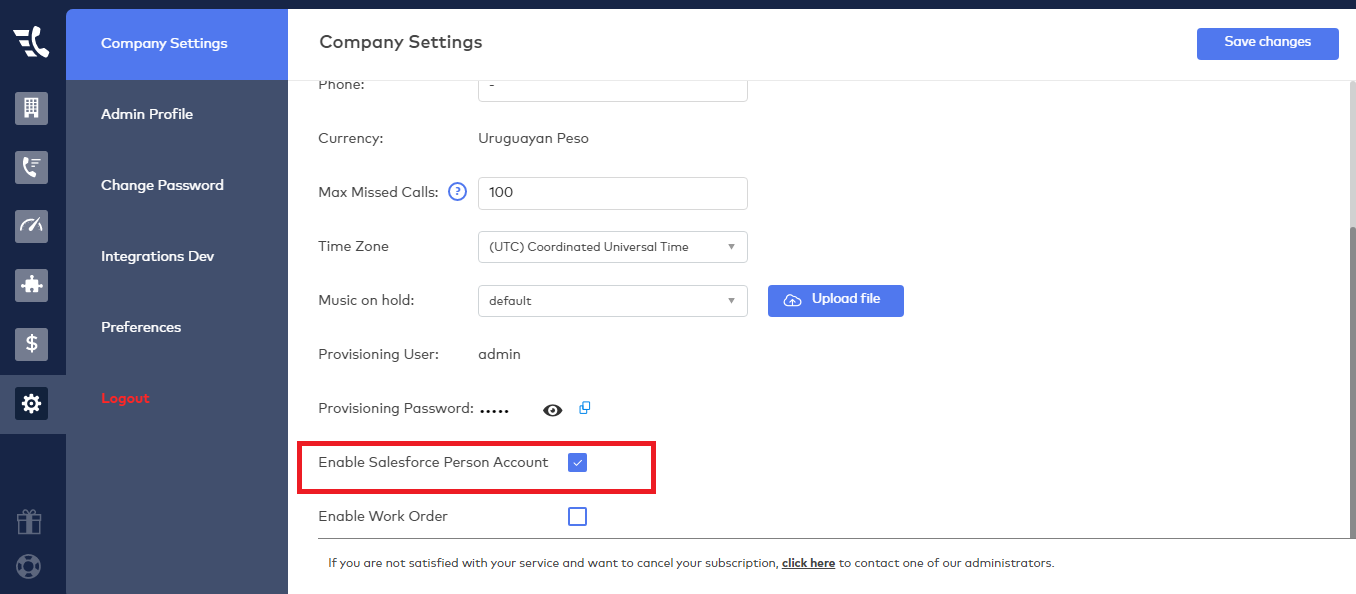Open the Admin Profile menu item
This screenshot has width=1356, height=594.
147,114
